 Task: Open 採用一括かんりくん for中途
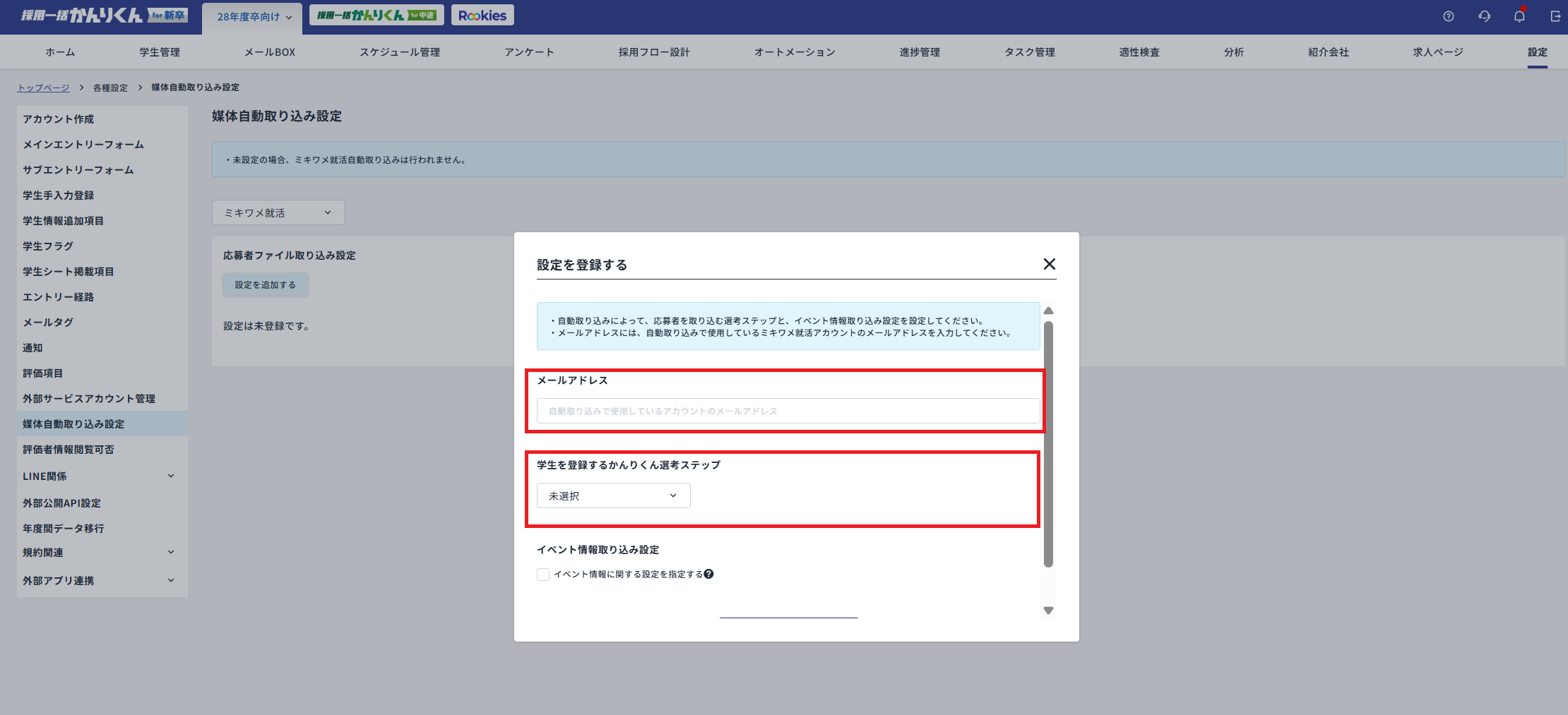click(x=376, y=13)
